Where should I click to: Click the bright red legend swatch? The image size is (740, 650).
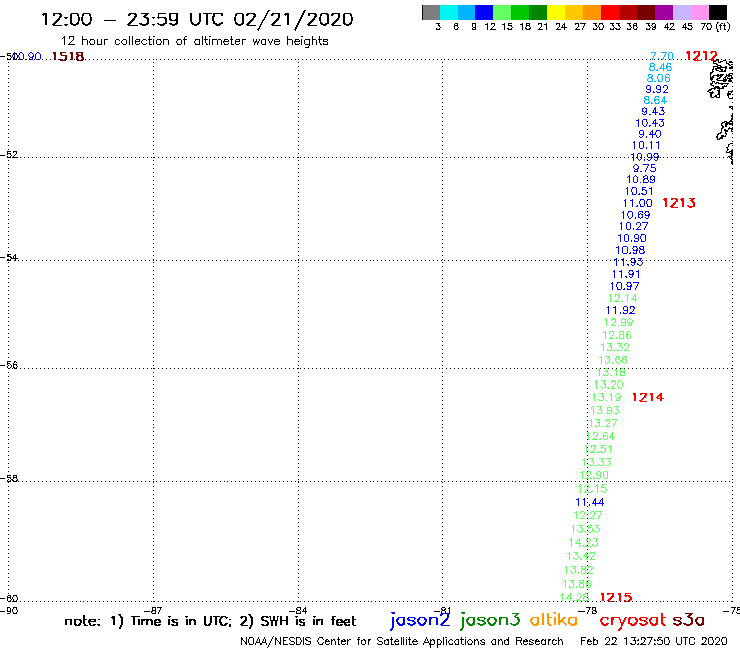[609, 12]
